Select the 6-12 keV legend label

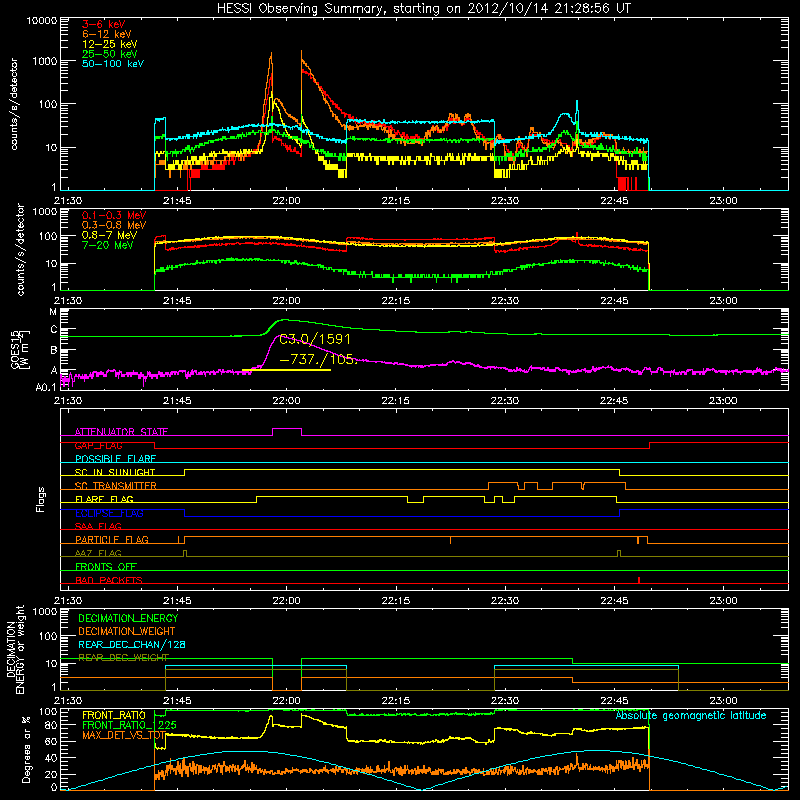[106, 34]
